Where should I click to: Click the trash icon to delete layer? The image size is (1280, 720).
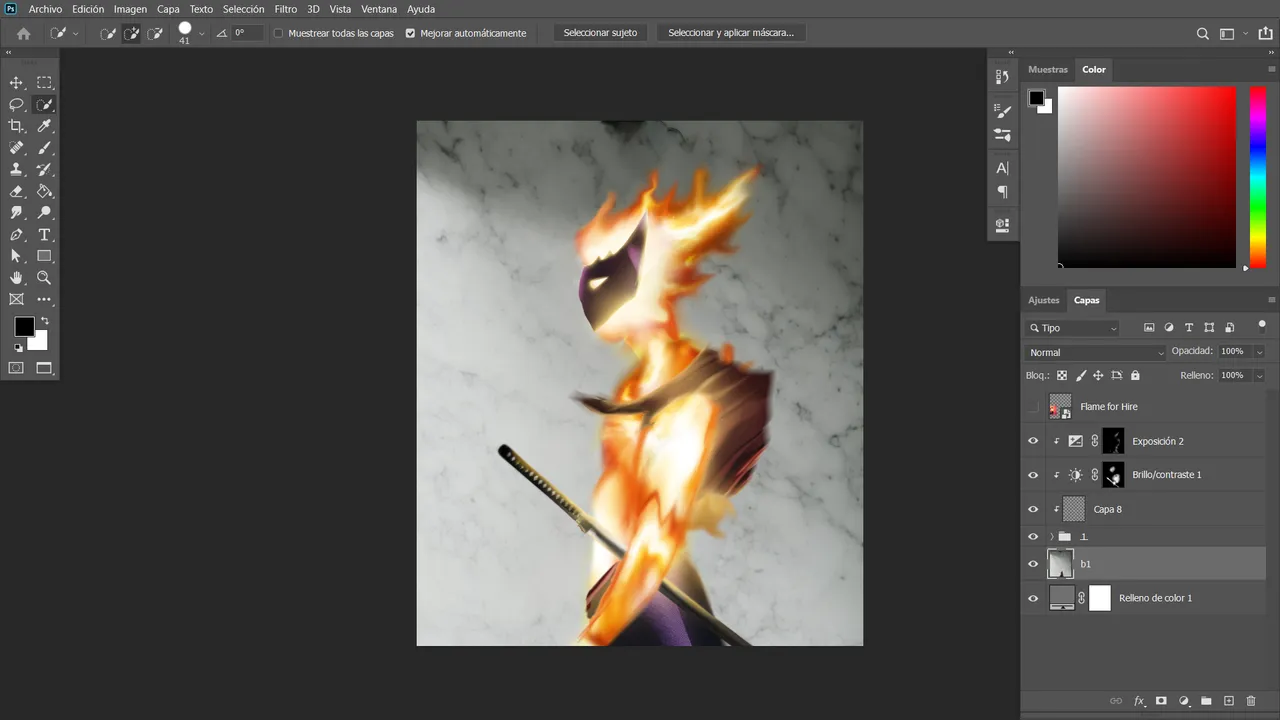point(1251,701)
